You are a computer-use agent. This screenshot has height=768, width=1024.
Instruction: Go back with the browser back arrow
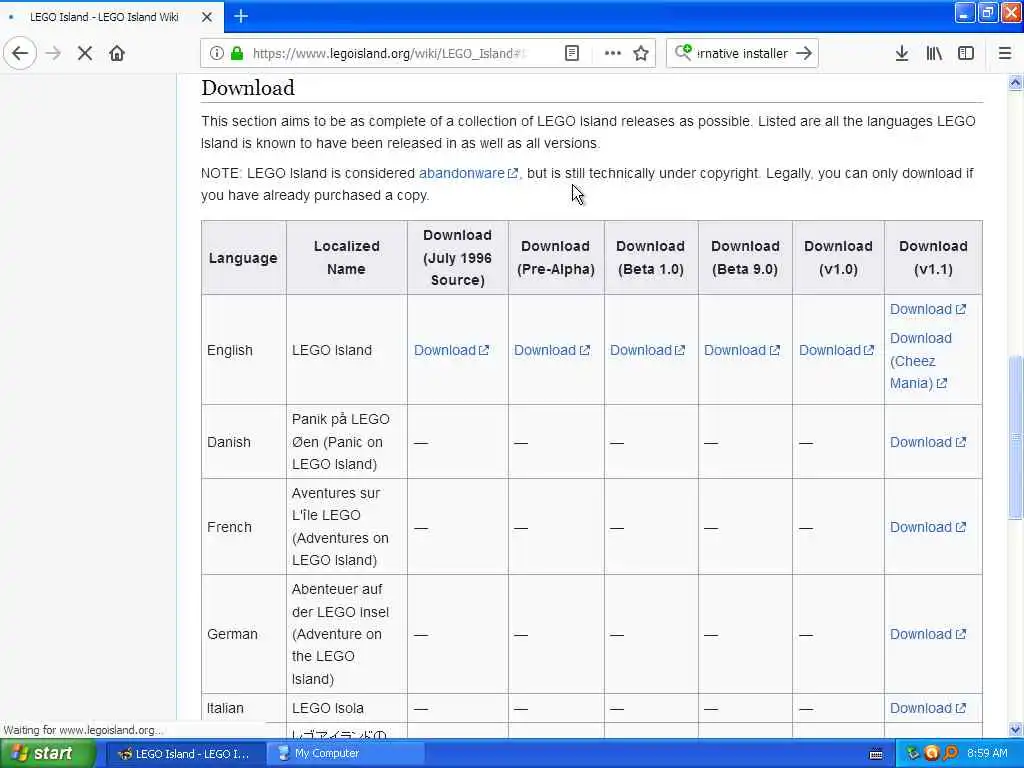point(20,54)
